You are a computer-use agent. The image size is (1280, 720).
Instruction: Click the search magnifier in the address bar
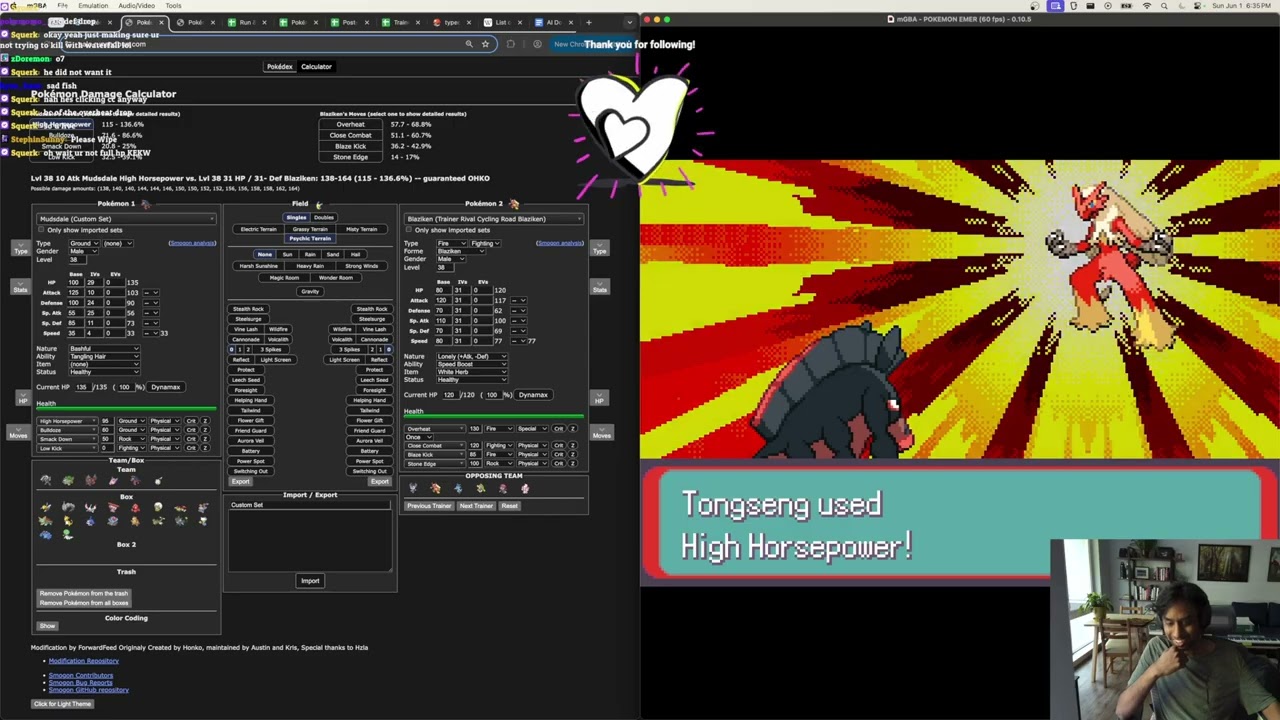[x=468, y=44]
